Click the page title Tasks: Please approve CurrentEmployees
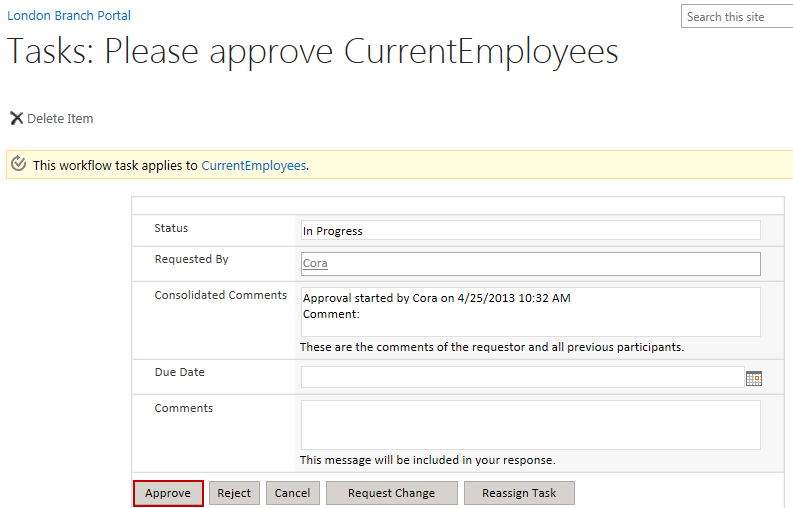 (313, 52)
